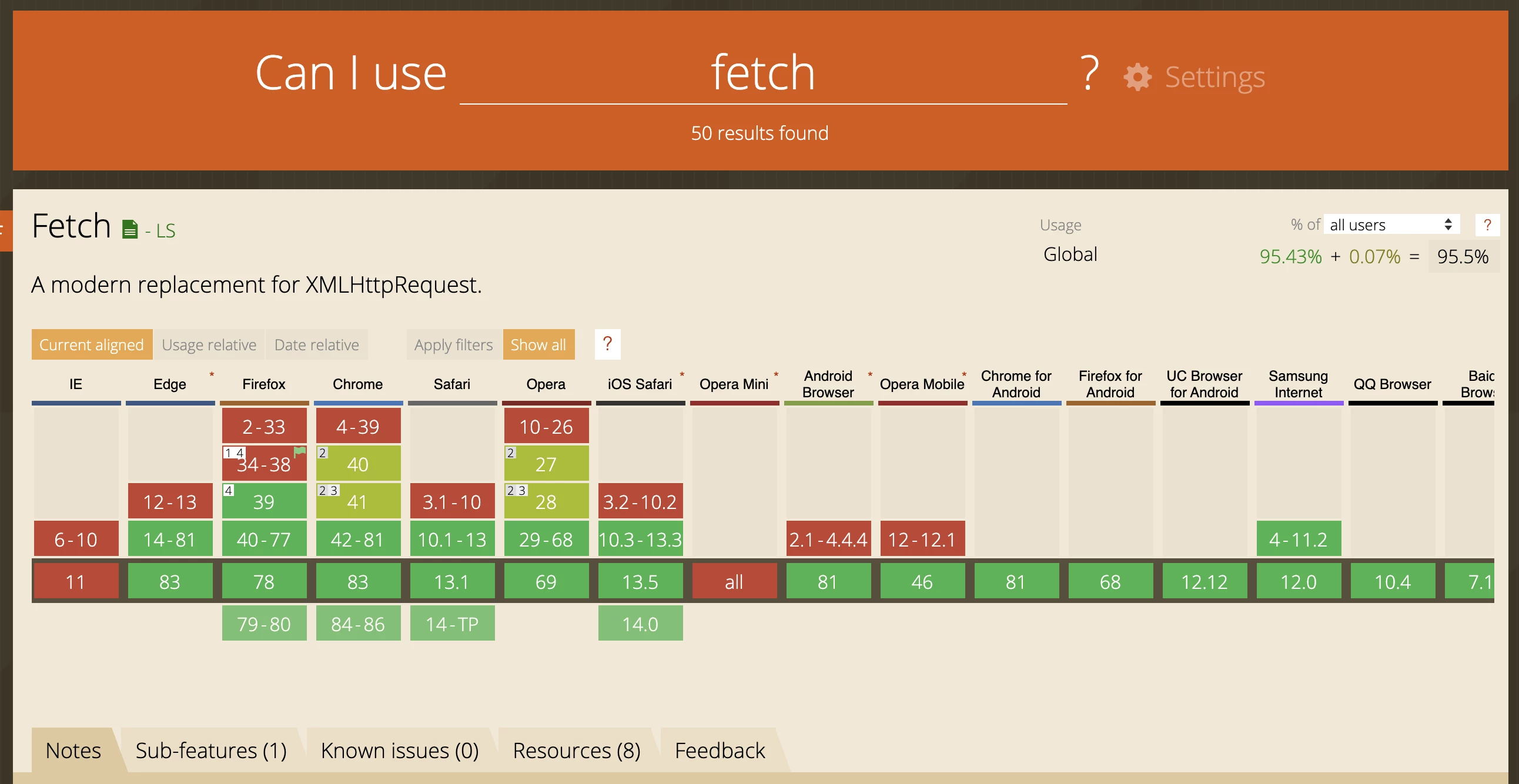Click the red IE 11 unsupported cell
The height and width of the screenshot is (784, 1519).
[75, 582]
